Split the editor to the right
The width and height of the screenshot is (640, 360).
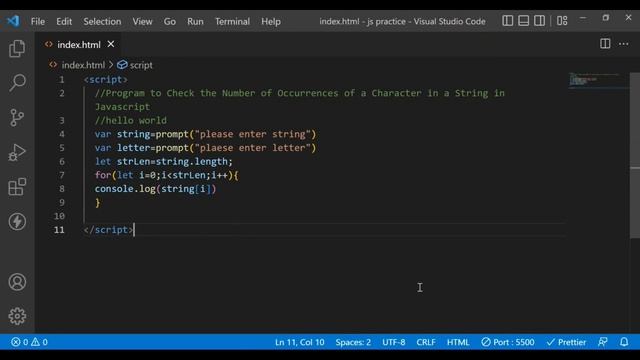[605, 44]
